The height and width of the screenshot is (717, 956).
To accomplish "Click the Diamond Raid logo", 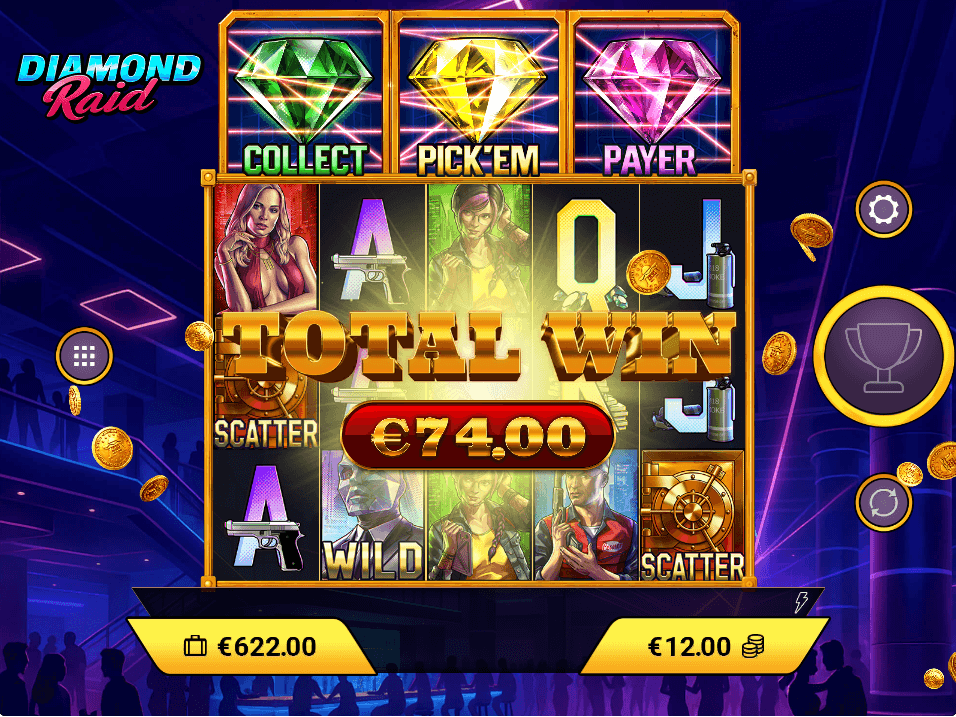I will click(x=109, y=85).
